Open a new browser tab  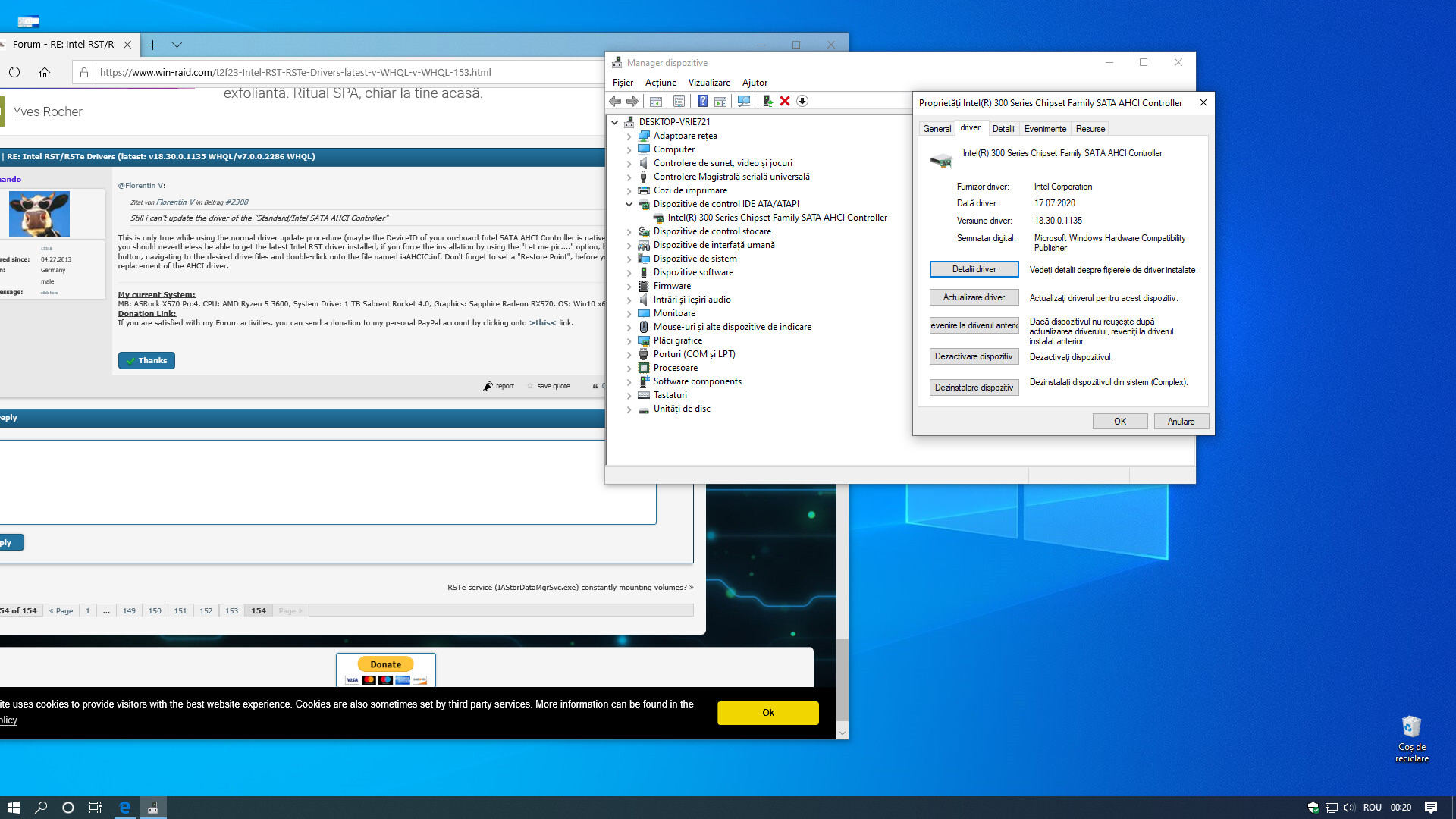point(152,45)
